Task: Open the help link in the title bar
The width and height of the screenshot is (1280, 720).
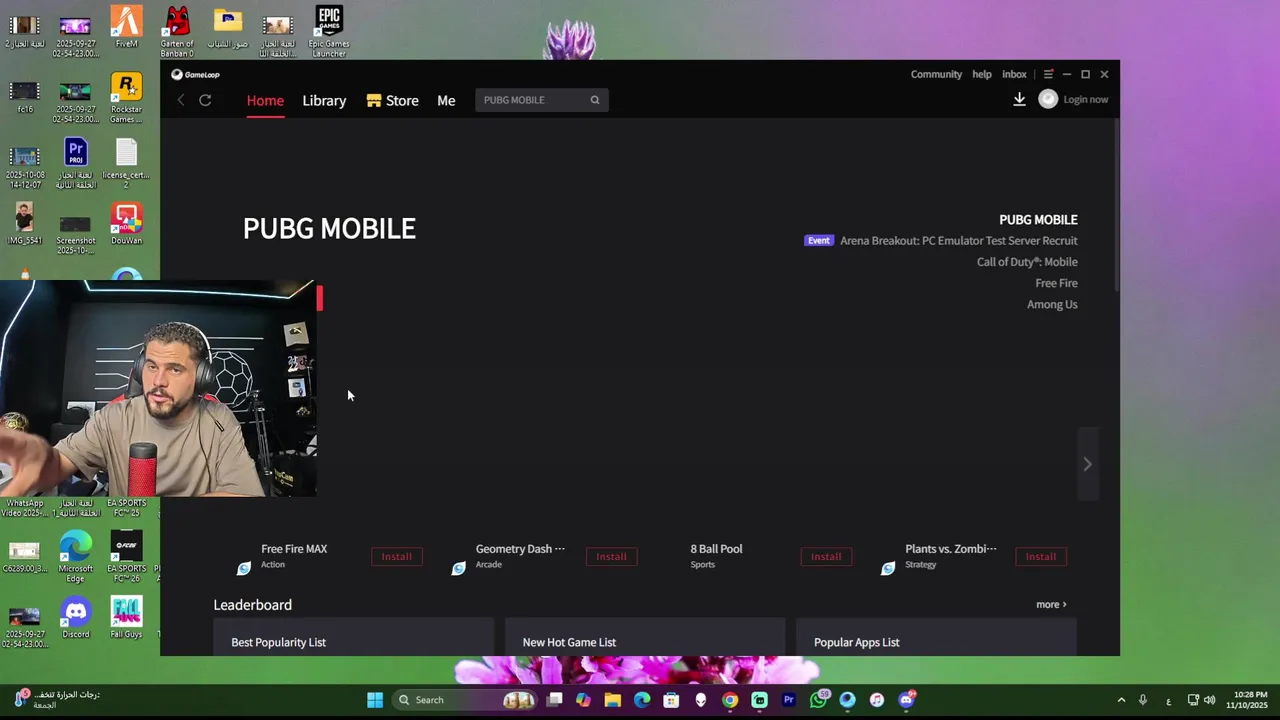Action: [982, 74]
